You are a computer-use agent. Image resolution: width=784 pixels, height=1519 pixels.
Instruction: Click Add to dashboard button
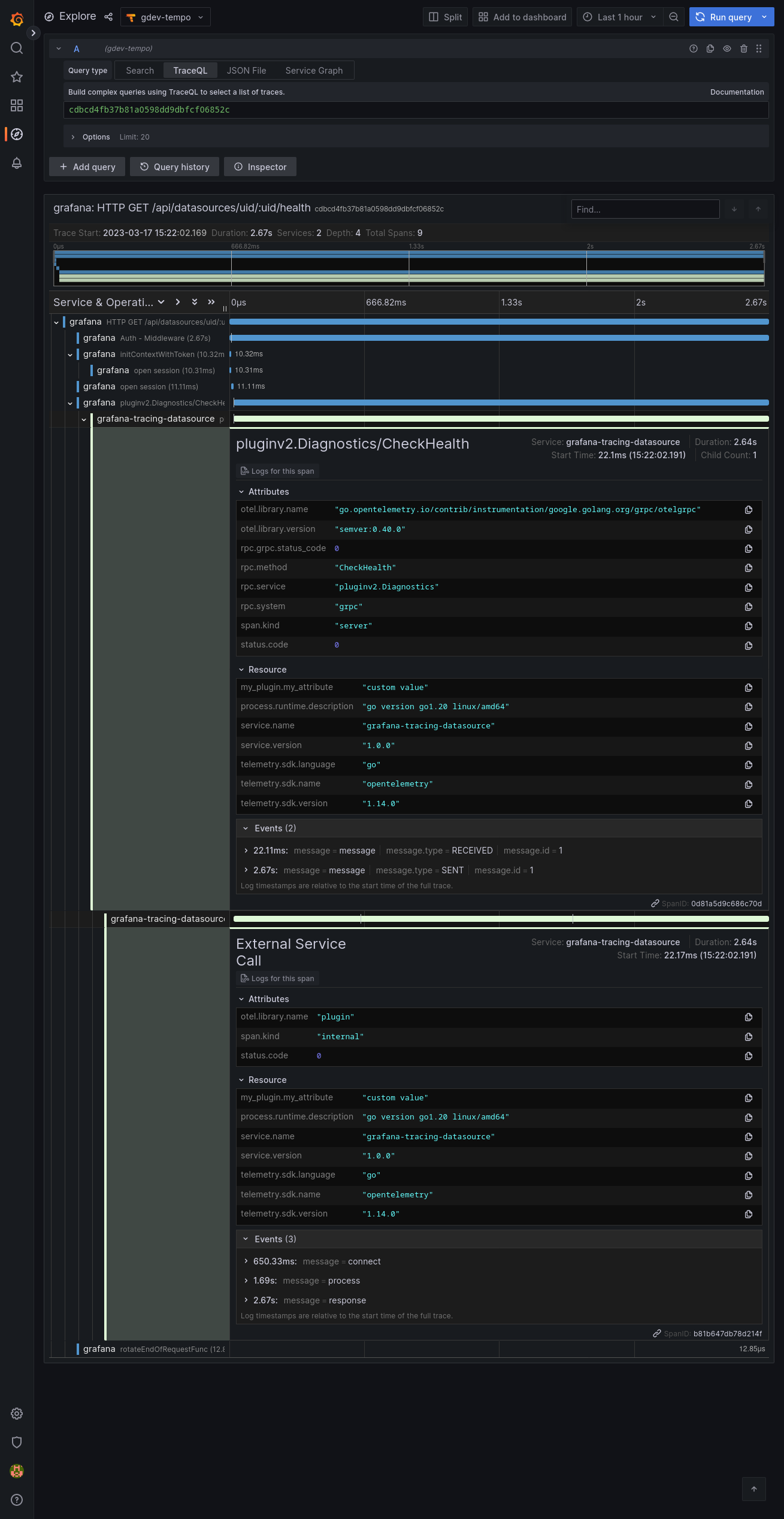[522, 17]
